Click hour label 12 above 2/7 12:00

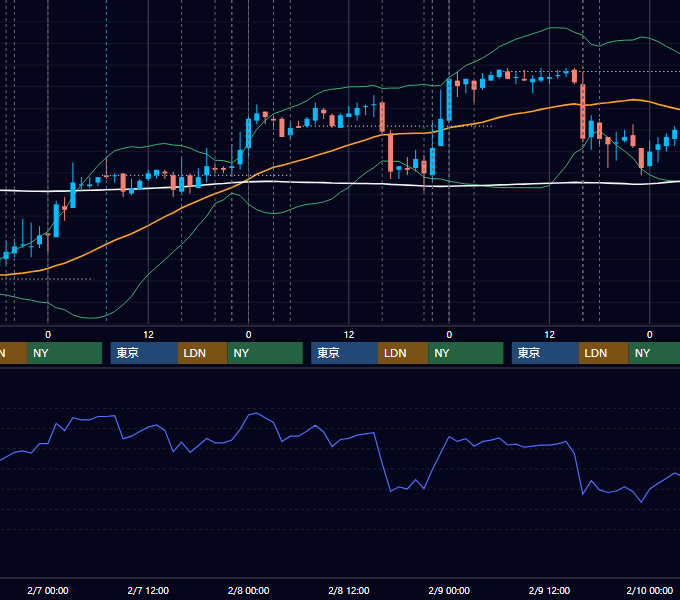[x=148, y=335]
